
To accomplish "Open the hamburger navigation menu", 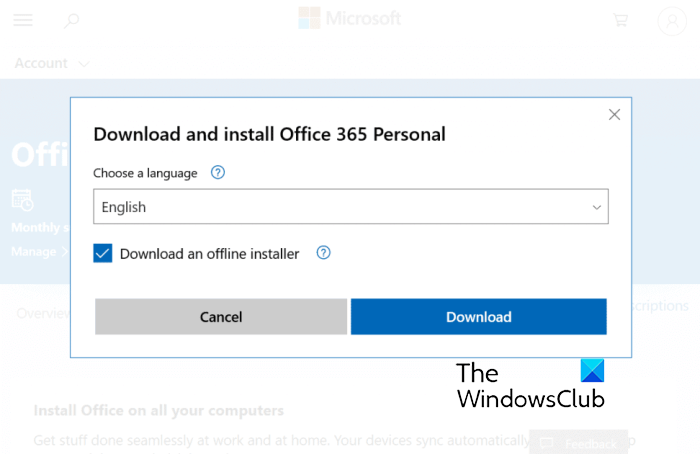I will (x=22, y=20).
